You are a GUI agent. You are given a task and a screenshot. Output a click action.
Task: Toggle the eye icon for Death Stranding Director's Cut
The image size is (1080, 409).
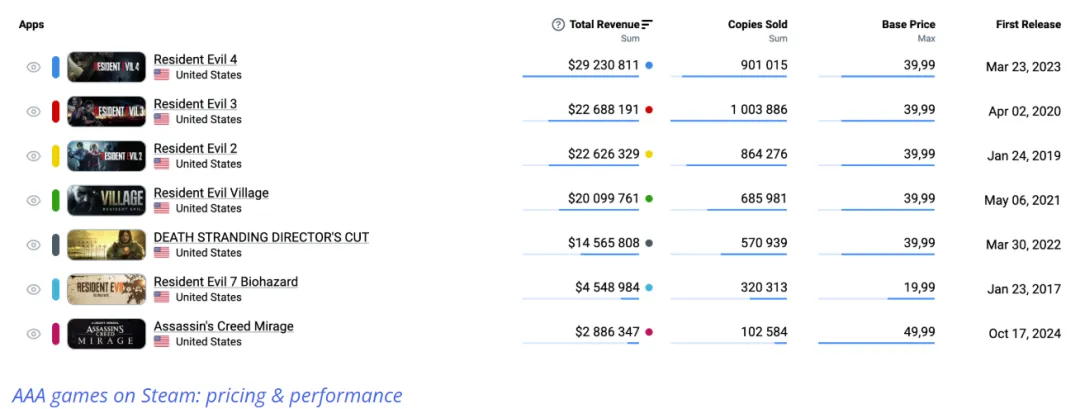[33, 245]
